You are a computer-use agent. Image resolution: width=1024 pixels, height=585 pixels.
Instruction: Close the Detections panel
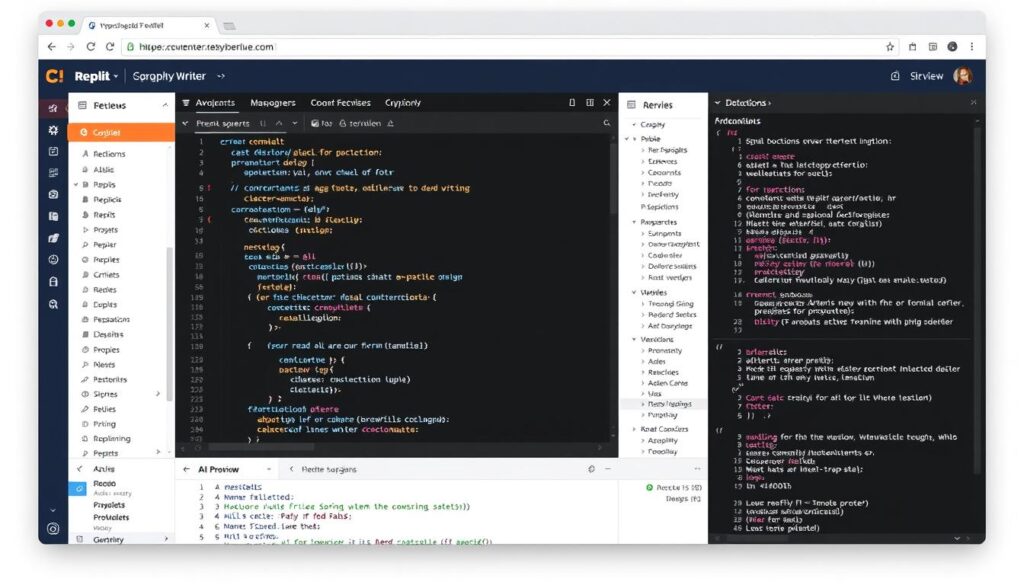coord(973,103)
